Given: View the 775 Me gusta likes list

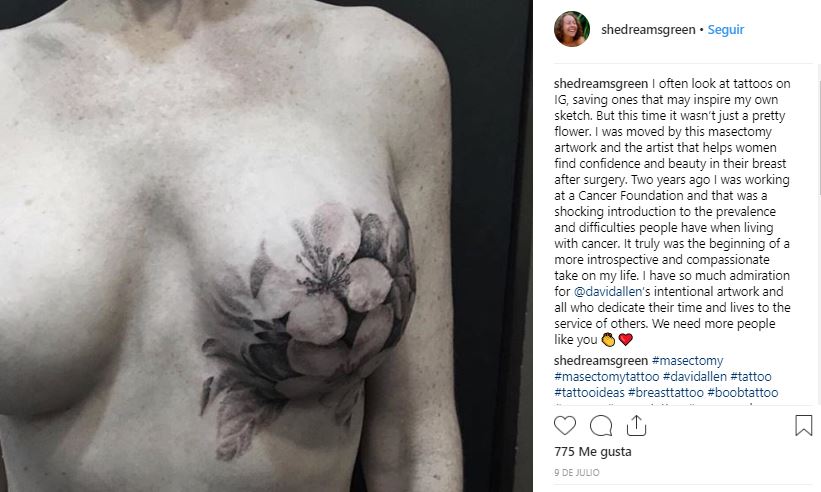Looking at the screenshot, I should pos(593,452).
